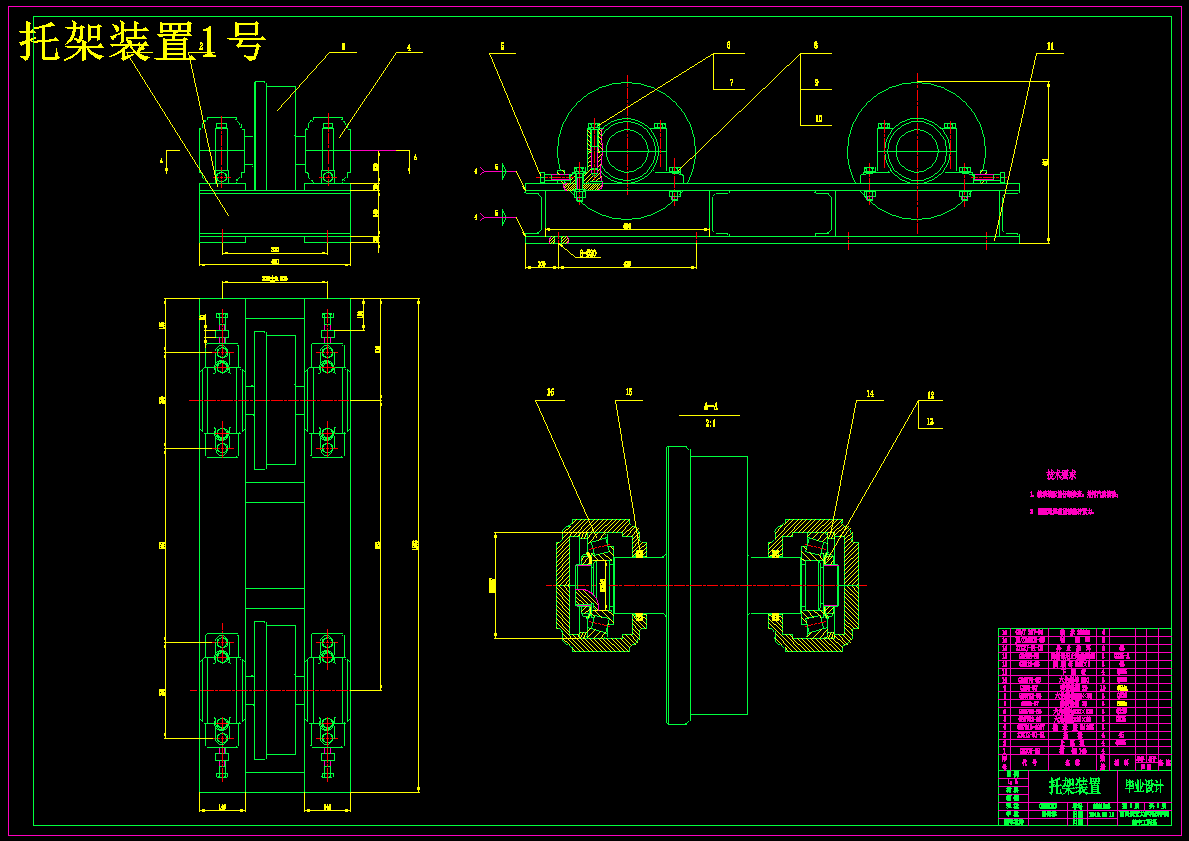This screenshot has width=1189, height=841.
Task: Click the A—A section view label
Action: pyautogui.click(x=711, y=407)
